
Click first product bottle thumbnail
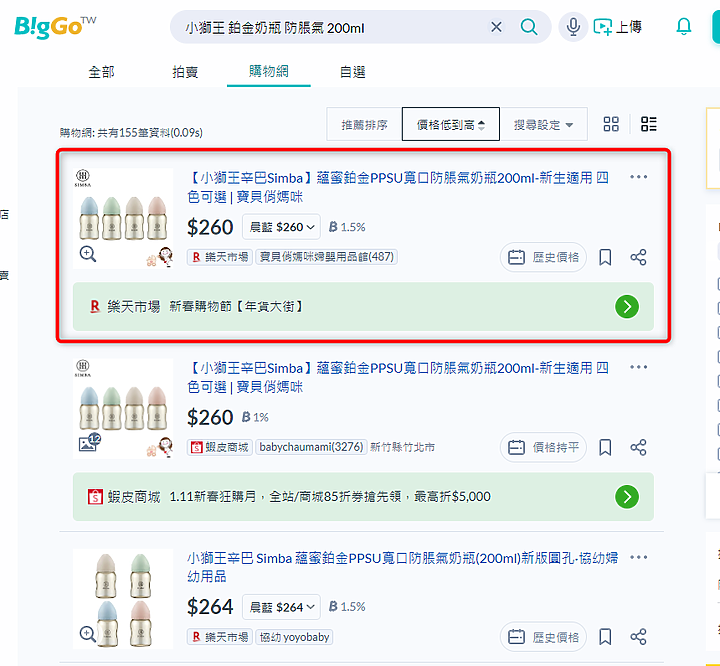coord(123,218)
